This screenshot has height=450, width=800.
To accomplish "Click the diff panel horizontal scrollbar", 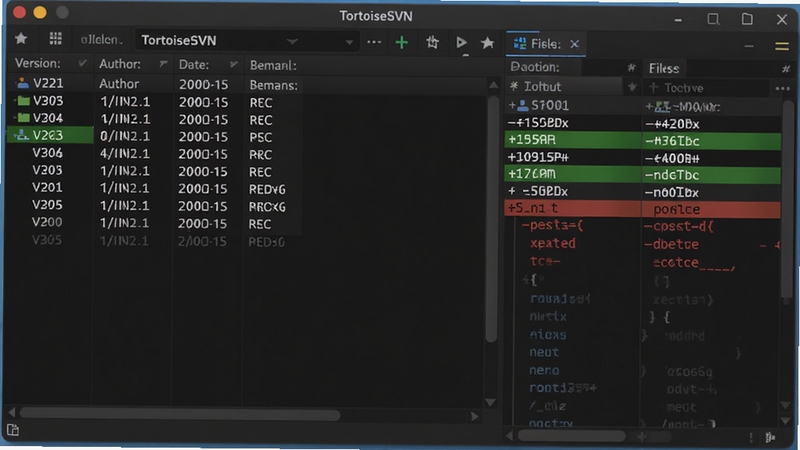I will 571,436.
